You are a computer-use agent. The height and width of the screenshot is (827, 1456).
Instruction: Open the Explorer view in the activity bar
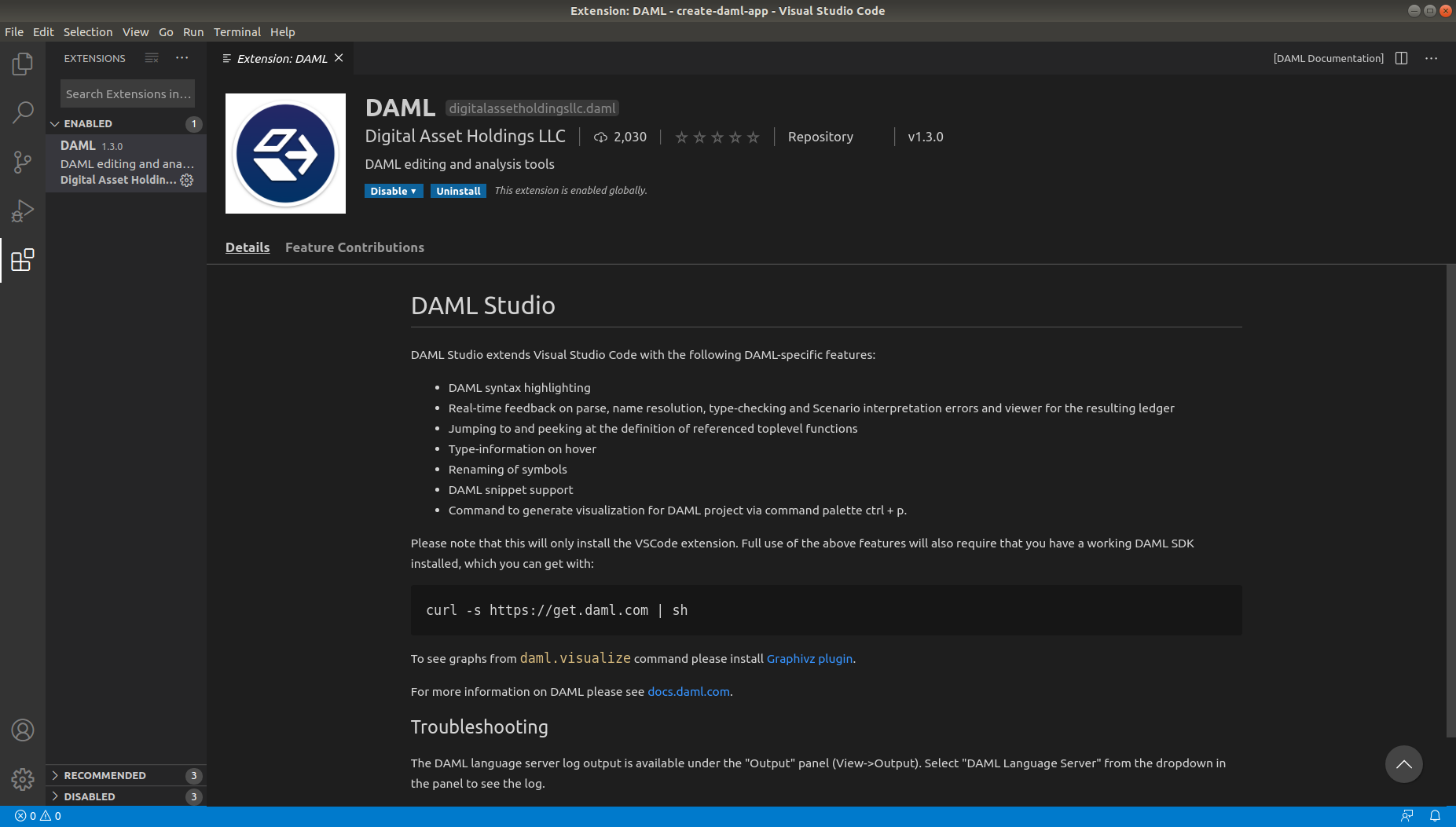click(x=23, y=63)
